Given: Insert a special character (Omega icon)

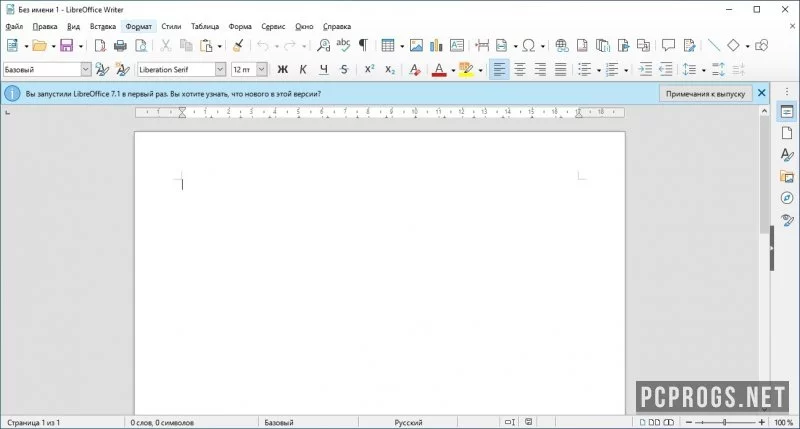Looking at the screenshot, I should coord(529,45).
